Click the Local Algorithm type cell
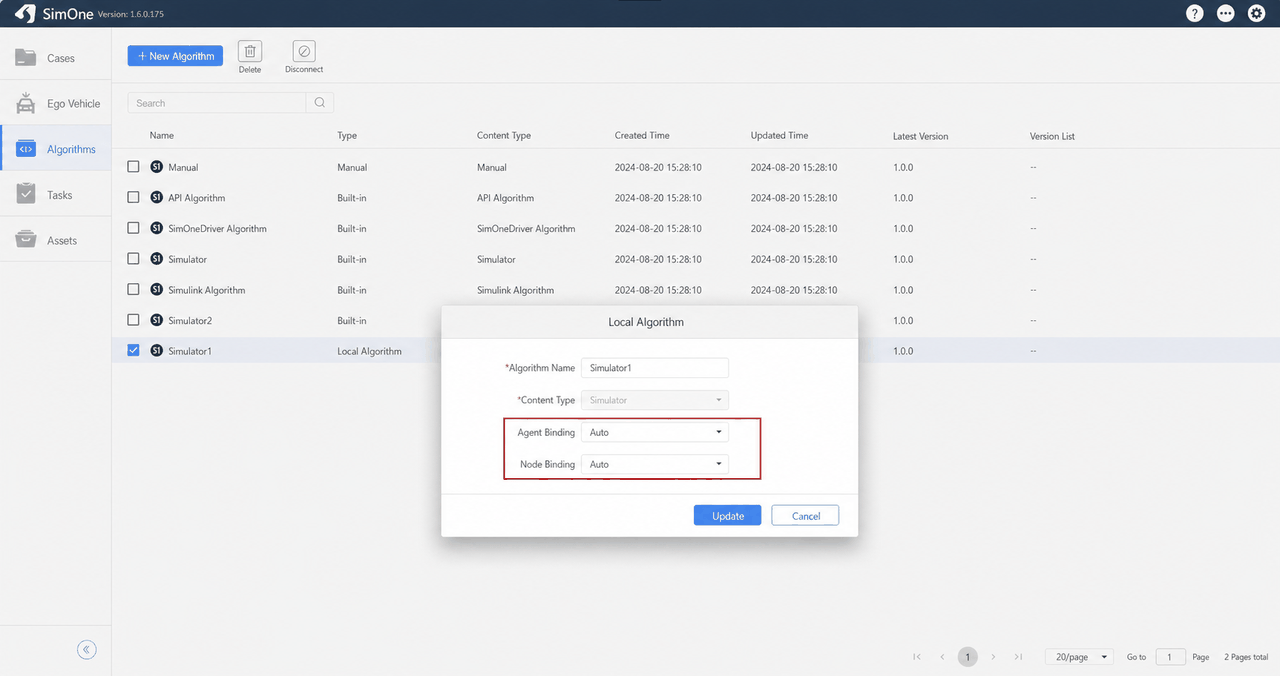The image size is (1280, 676). click(369, 351)
